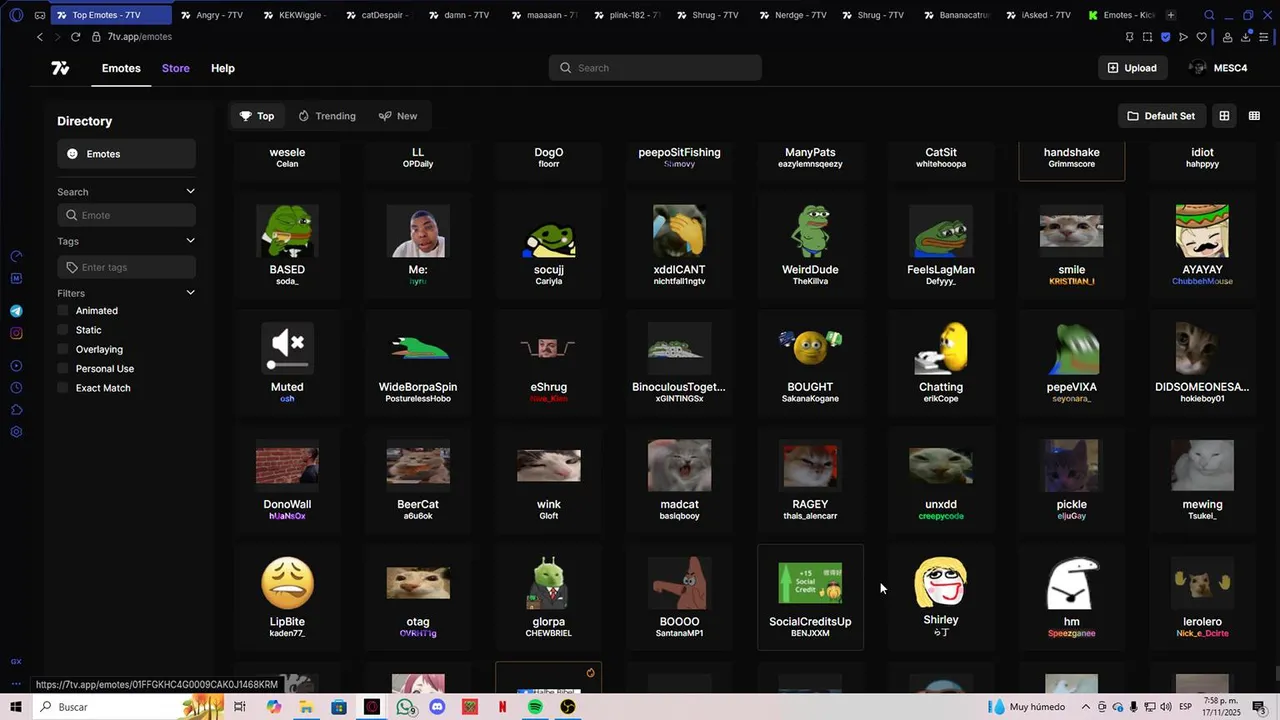
Task: Open the BOUGHT emote
Action: 810,362
